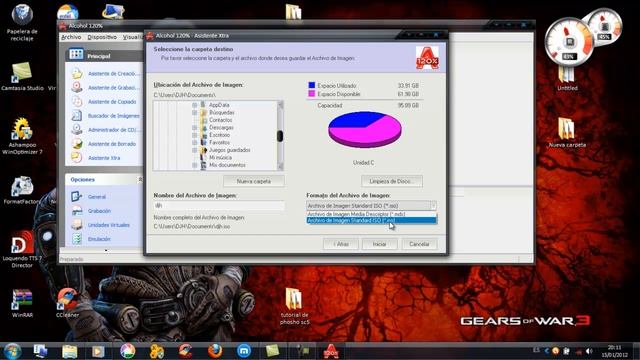Open the Archivo menu
The height and width of the screenshot is (360, 640).
pos(71,37)
